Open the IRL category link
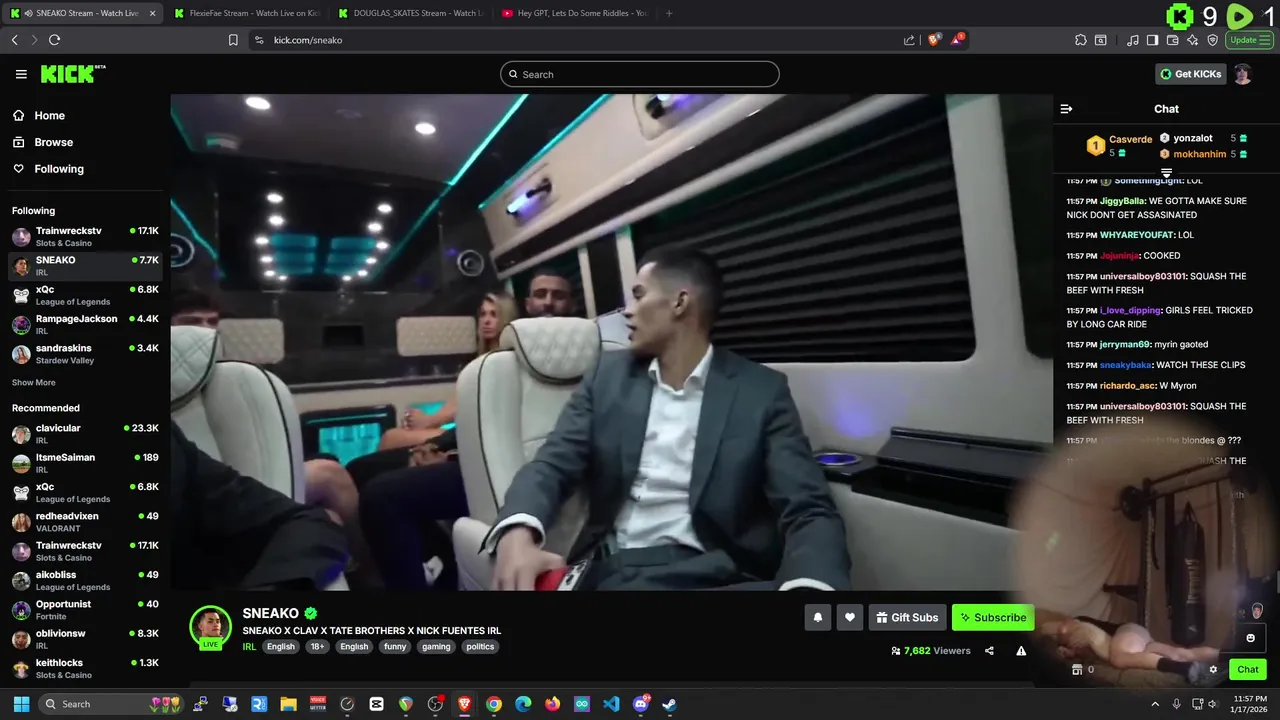The height and width of the screenshot is (720, 1280). [x=249, y=647]
